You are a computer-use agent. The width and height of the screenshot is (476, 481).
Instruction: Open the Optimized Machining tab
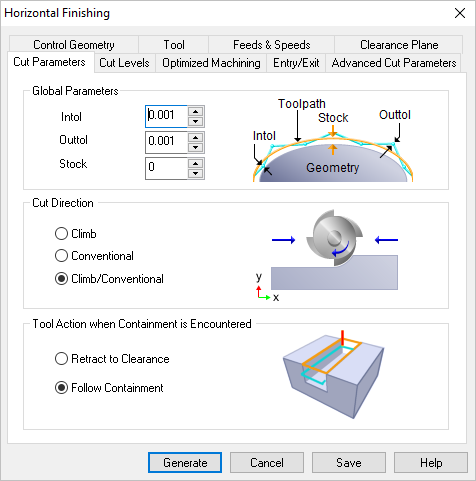click(211, 63)
